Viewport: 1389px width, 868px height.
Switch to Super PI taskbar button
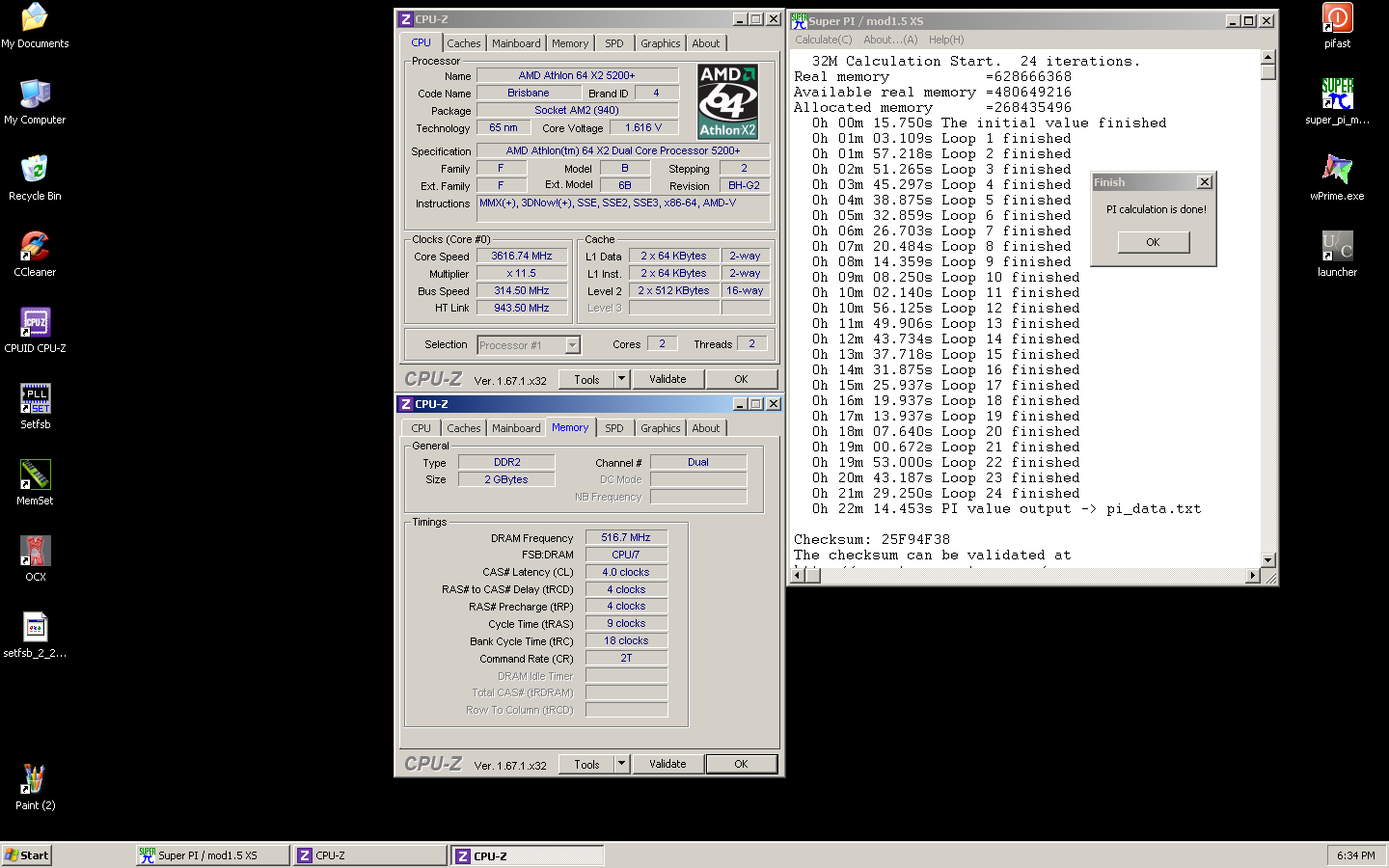coord(212,855)
